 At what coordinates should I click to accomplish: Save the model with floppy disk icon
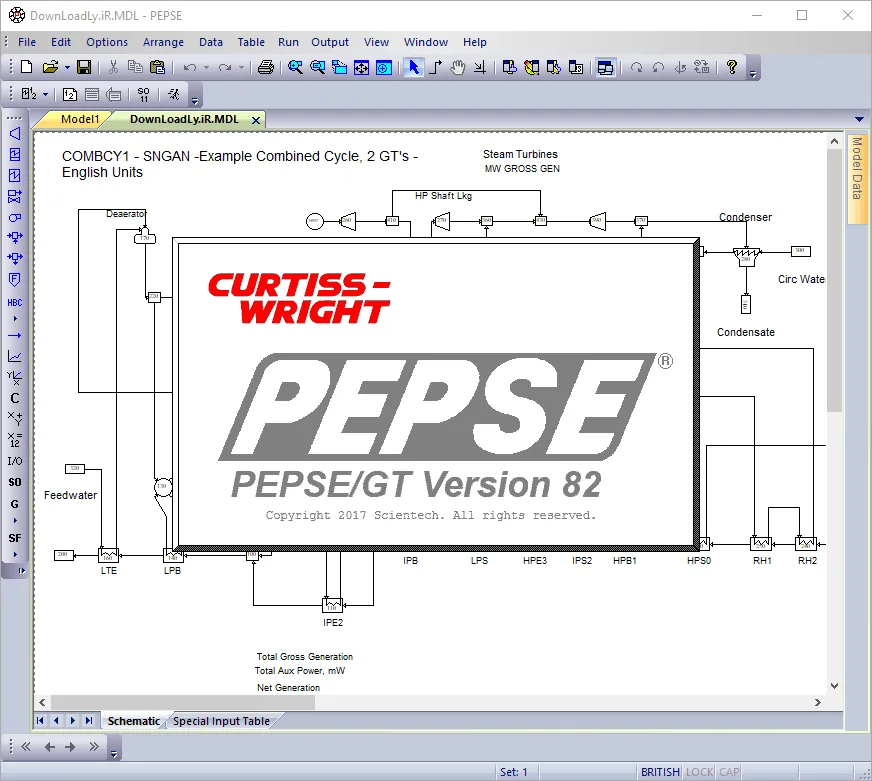point(84,67)
